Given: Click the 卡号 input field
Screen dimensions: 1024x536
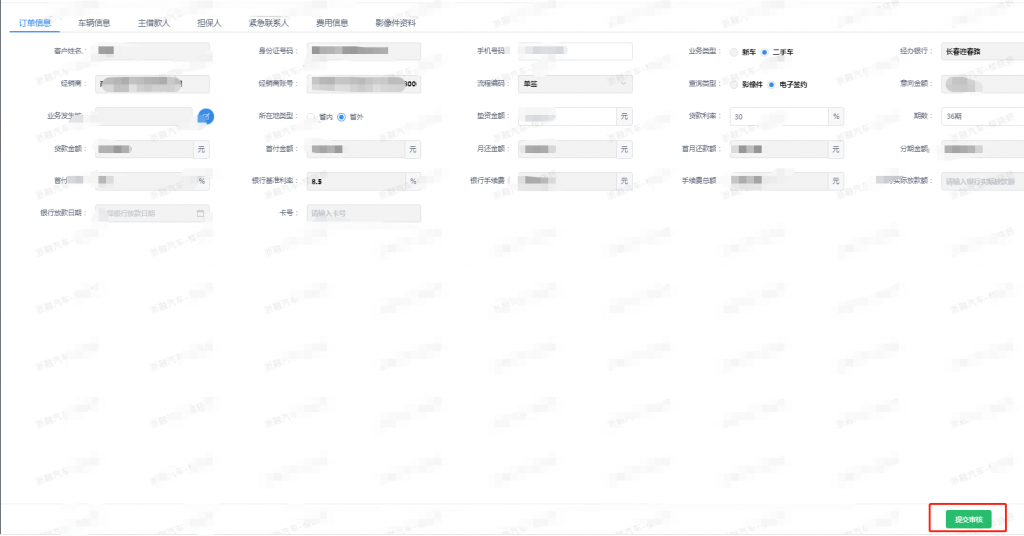Looking at the screenshot, I should (364, 213).
